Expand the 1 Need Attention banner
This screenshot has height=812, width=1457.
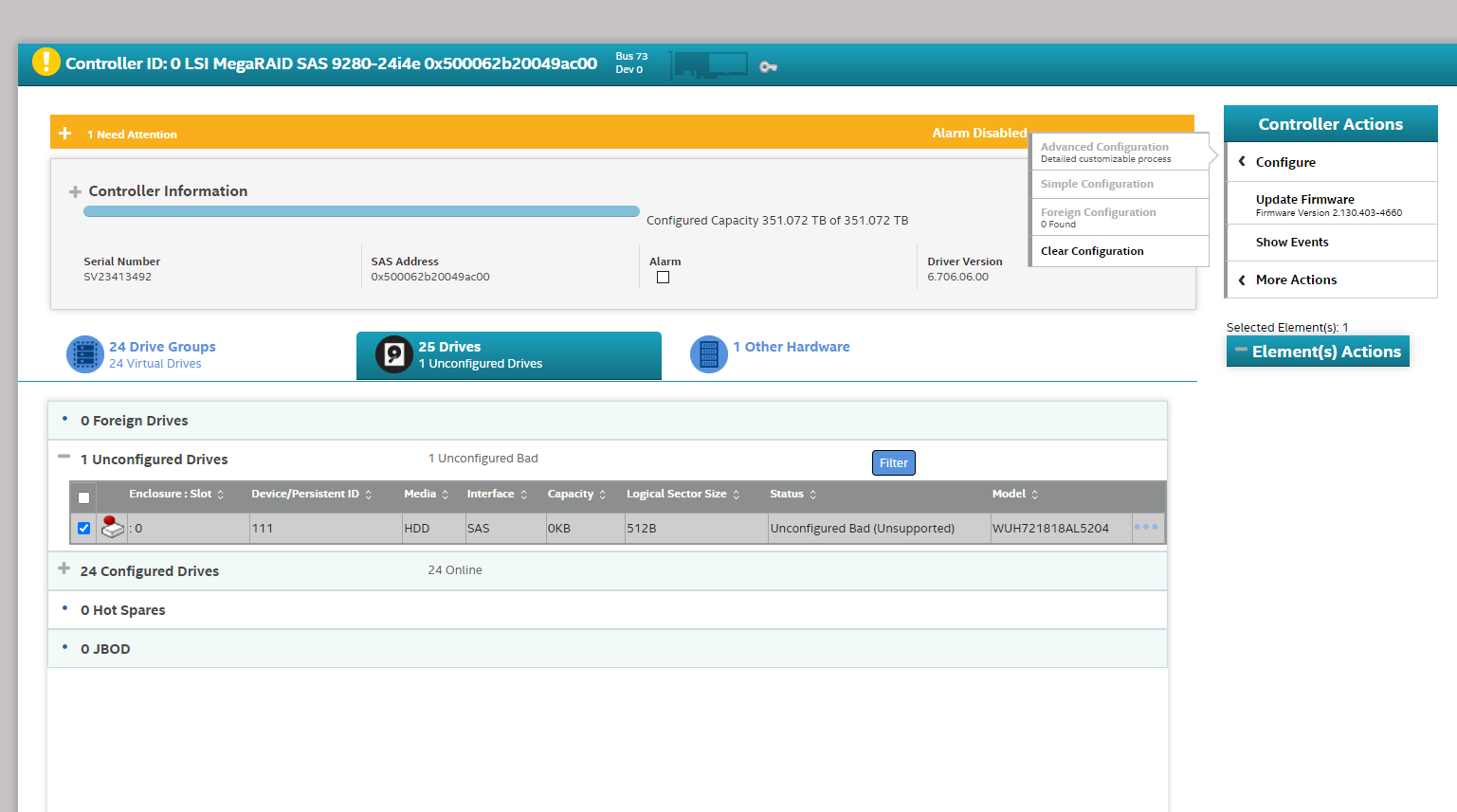65,134
